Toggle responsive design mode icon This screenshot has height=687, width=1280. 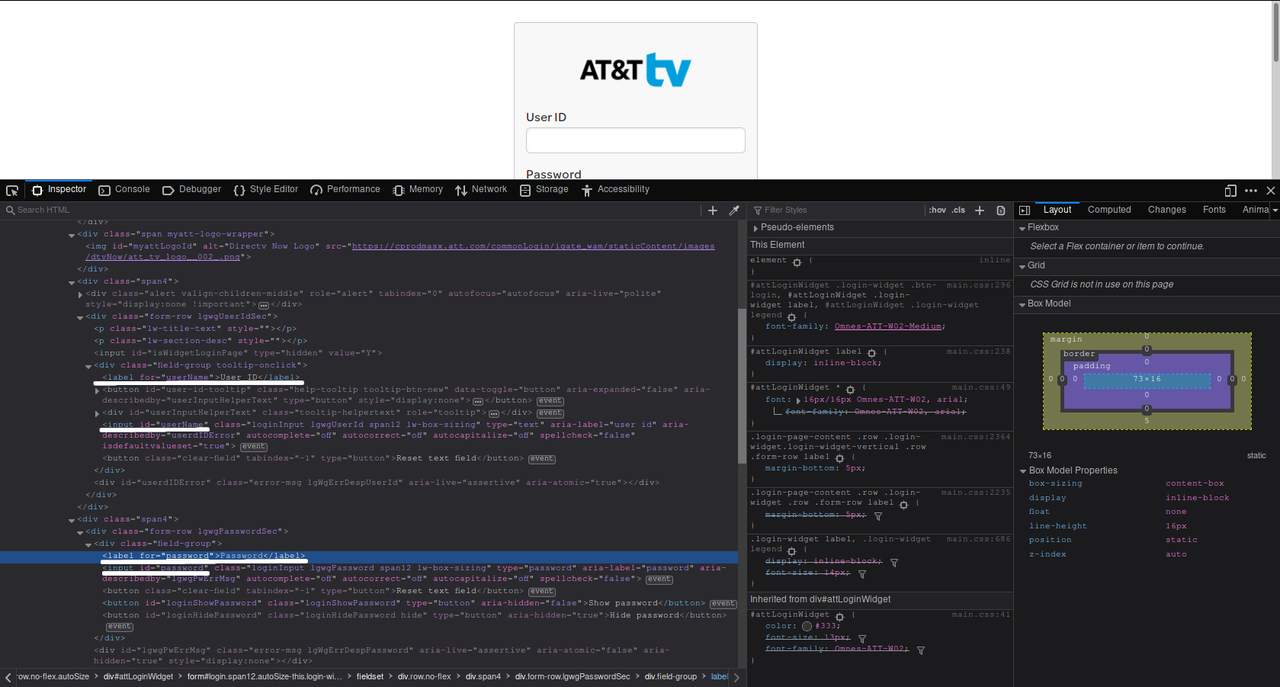click(x=1230, y=190)
